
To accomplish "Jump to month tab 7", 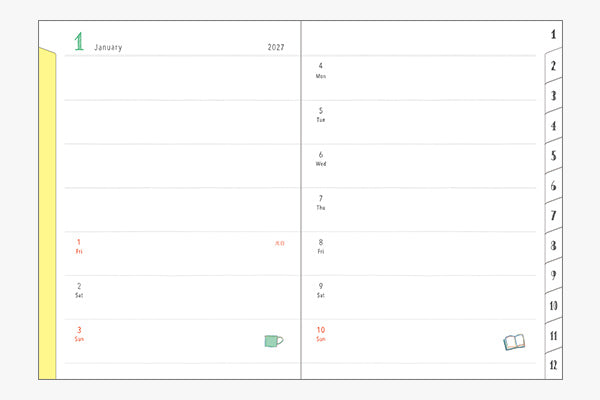I will [x=553, y=216].
